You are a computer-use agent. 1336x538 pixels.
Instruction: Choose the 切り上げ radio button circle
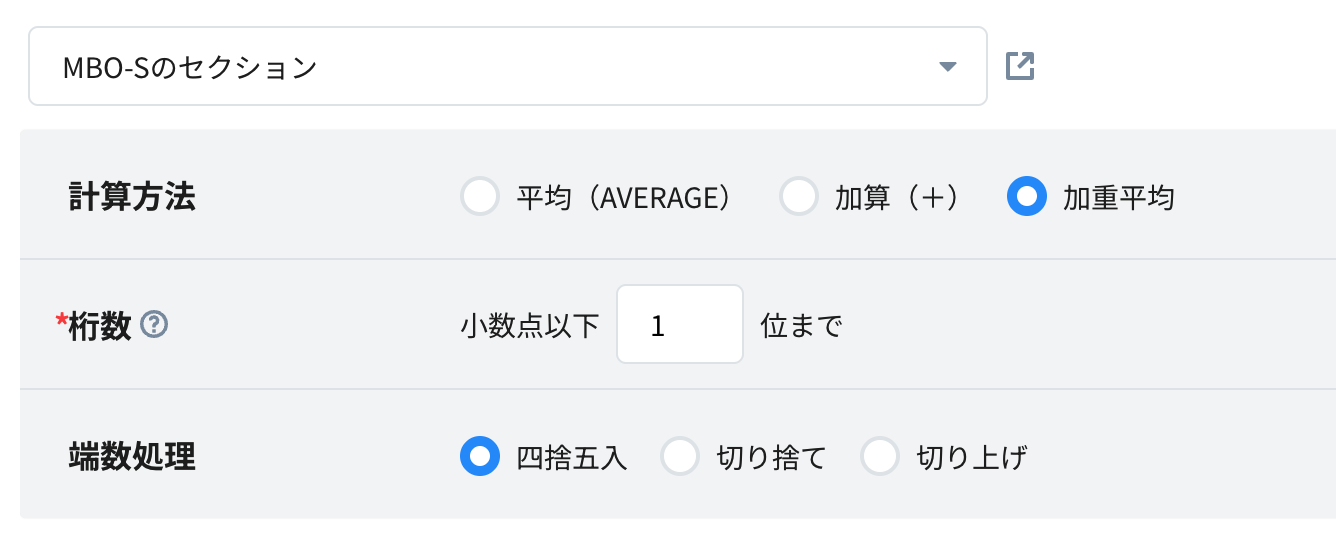tap(880, 457)
